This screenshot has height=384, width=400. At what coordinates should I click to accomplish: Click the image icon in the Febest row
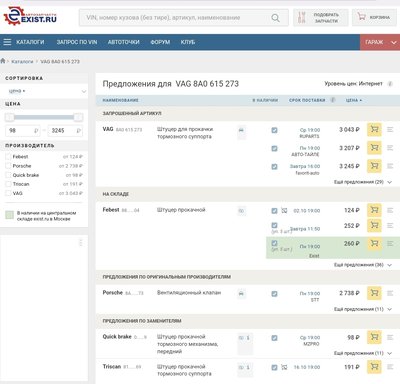[x=241, y=211]
